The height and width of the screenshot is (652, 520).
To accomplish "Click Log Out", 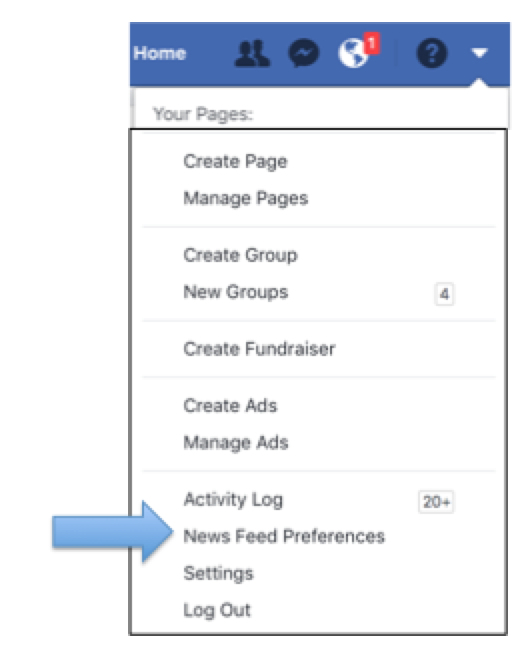I will click(x=217, y=610).
